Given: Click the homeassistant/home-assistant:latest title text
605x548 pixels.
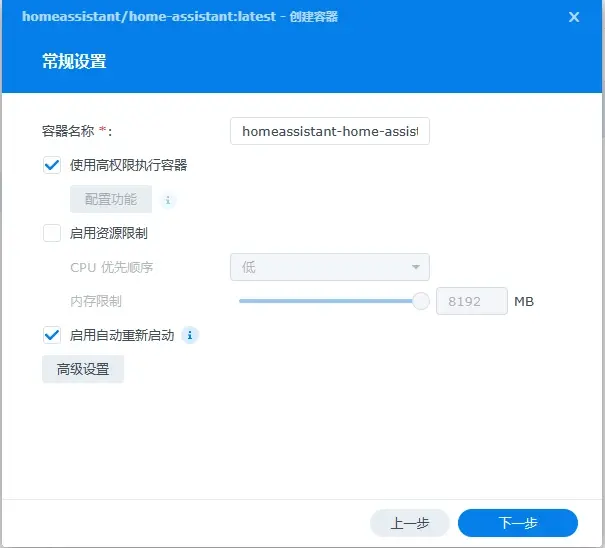Looking at the screenshot, I should 149,17.
